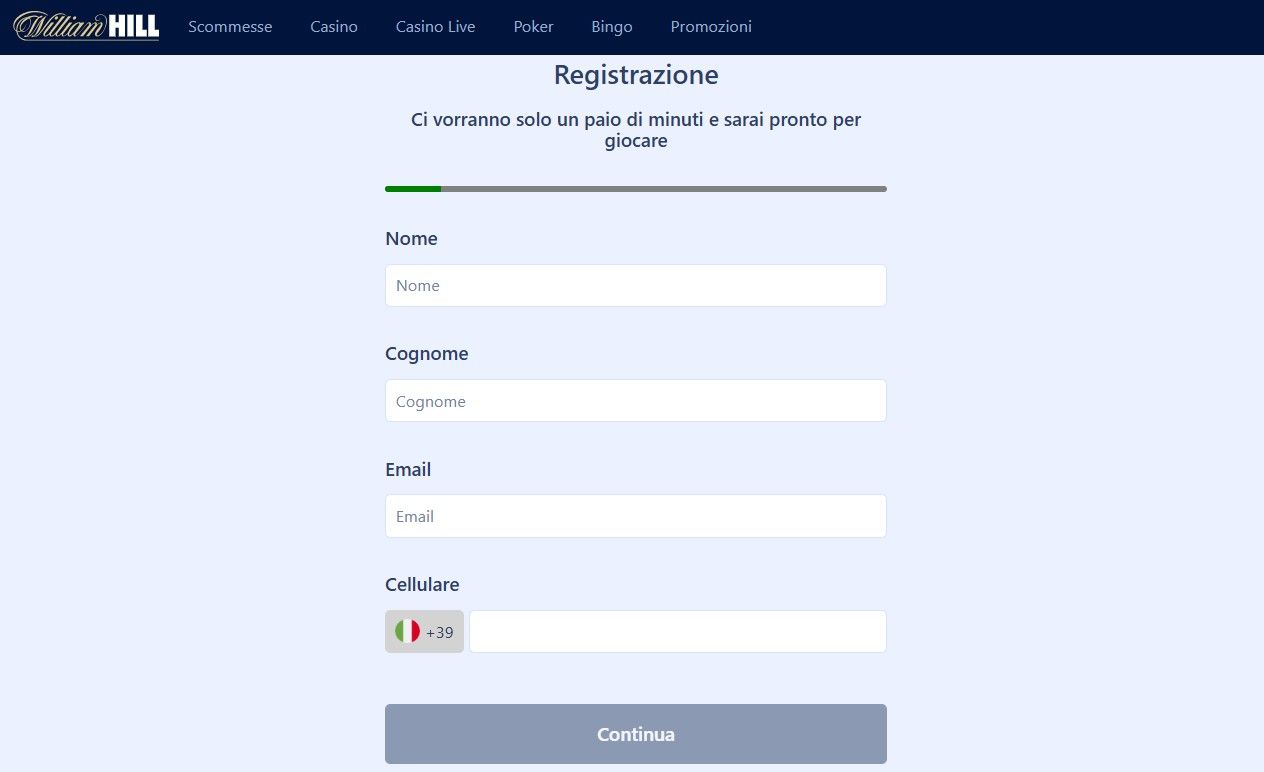View the Promozioni page

(710, 27)
